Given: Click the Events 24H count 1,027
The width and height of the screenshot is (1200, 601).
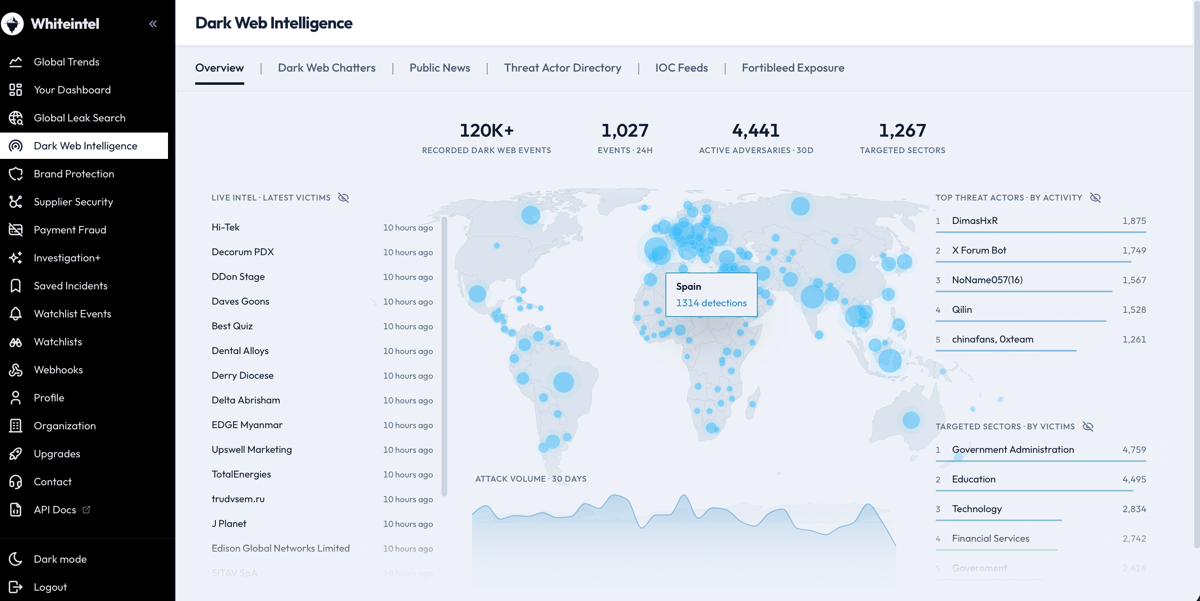Looking at the screenshot, I should (625, 130).
